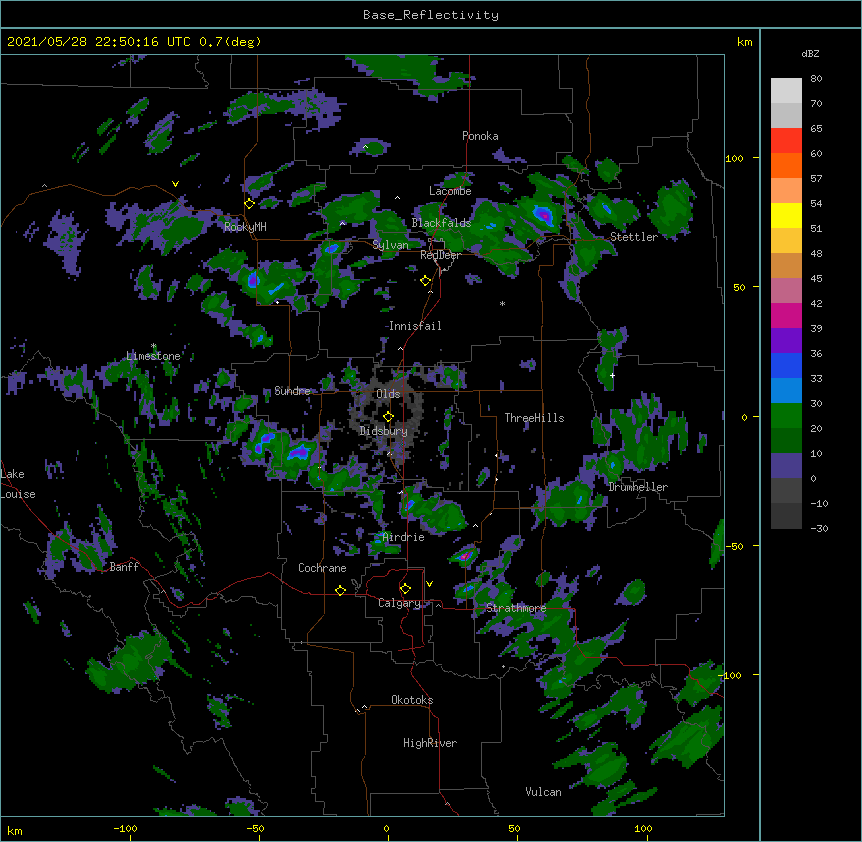Select the yellow marker near Calgary
862x842 pixels.
(x=405, y=589)
